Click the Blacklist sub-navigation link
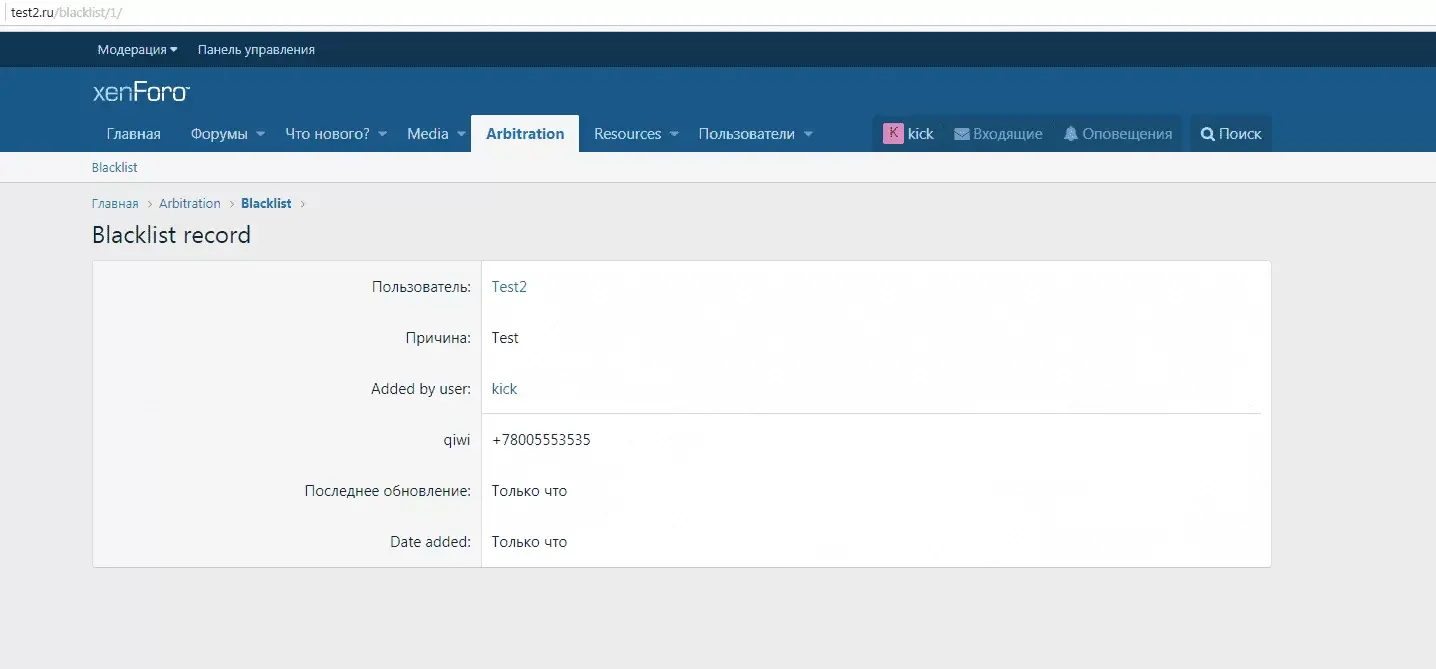The image size is (1436, 669). click(x=115, y=167)
